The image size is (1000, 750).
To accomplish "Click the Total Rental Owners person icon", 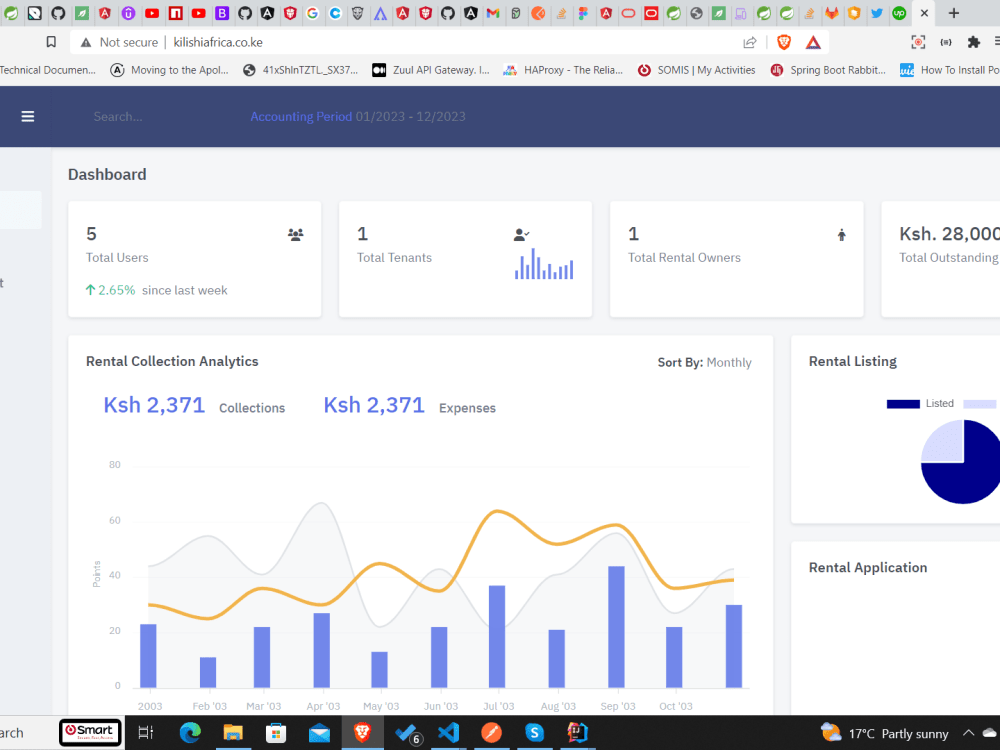I will (842, 235).
